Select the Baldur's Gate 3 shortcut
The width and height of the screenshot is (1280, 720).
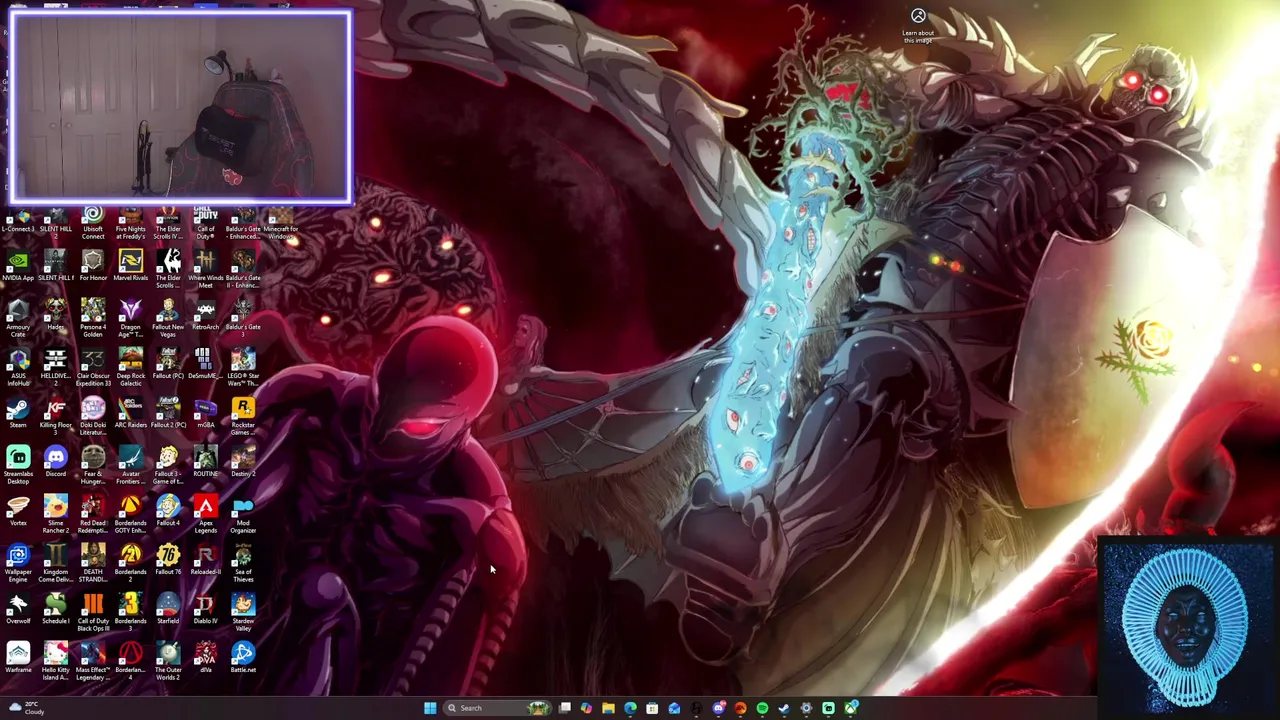[x=243, y=316]
